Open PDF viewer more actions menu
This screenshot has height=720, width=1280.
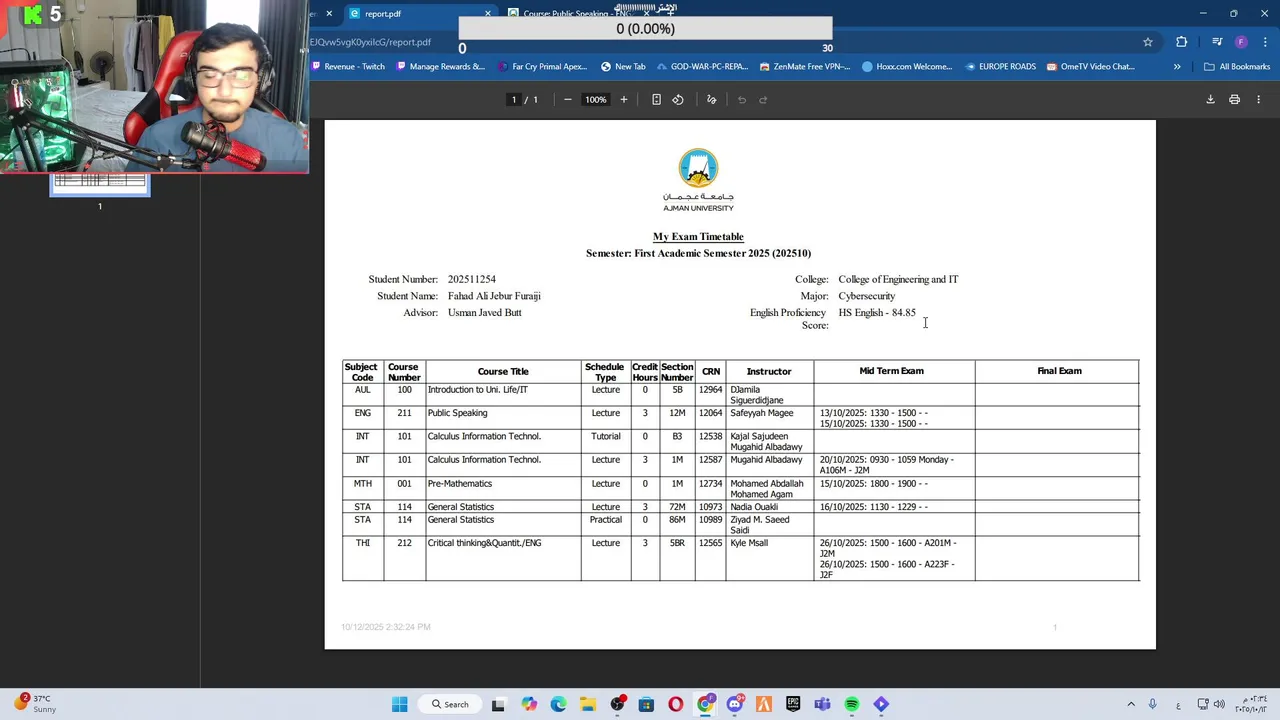1258,100
